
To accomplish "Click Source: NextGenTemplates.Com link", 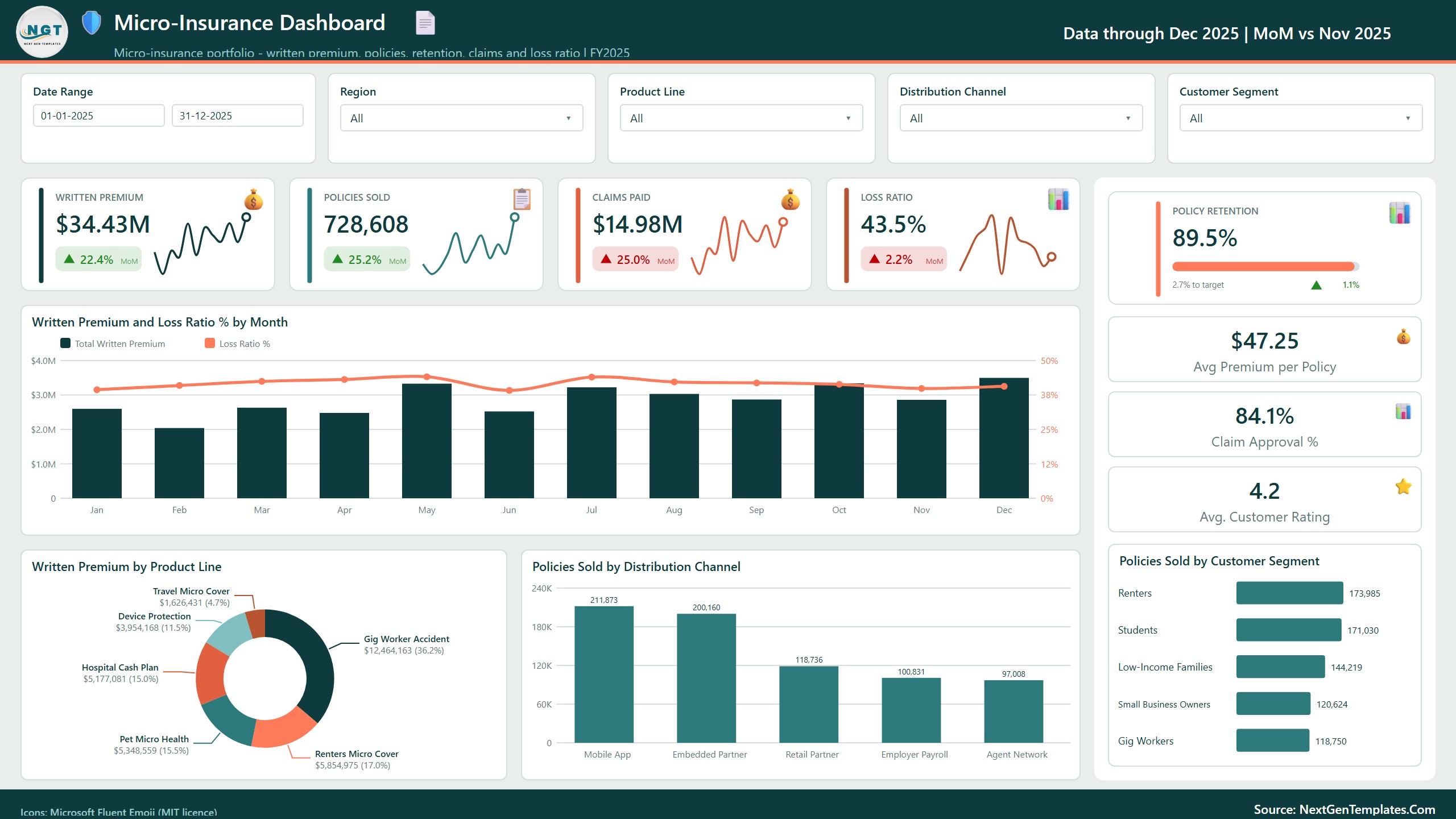I will (1345, 809).
